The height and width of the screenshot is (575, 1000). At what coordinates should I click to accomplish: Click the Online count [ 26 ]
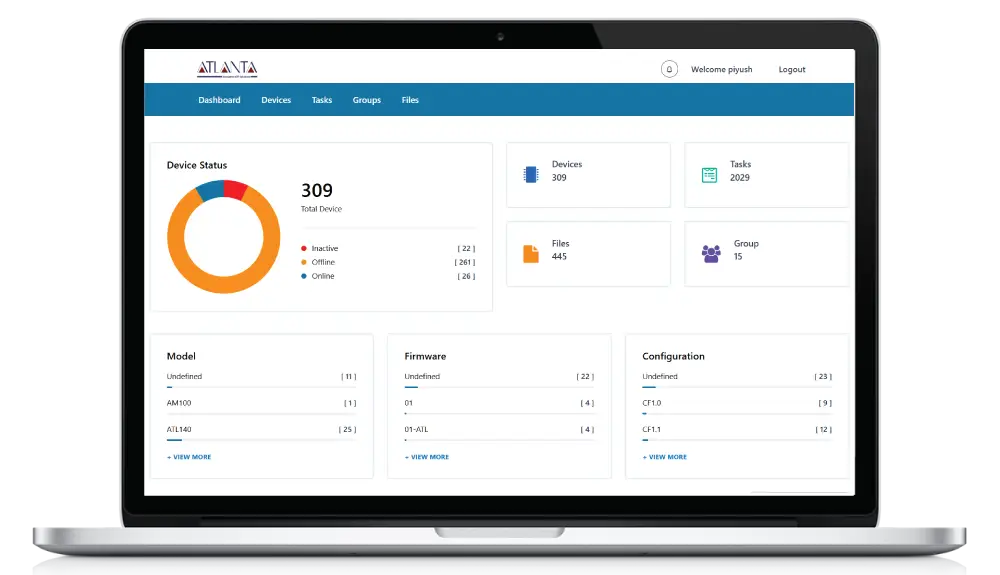[x=466, y=276]
